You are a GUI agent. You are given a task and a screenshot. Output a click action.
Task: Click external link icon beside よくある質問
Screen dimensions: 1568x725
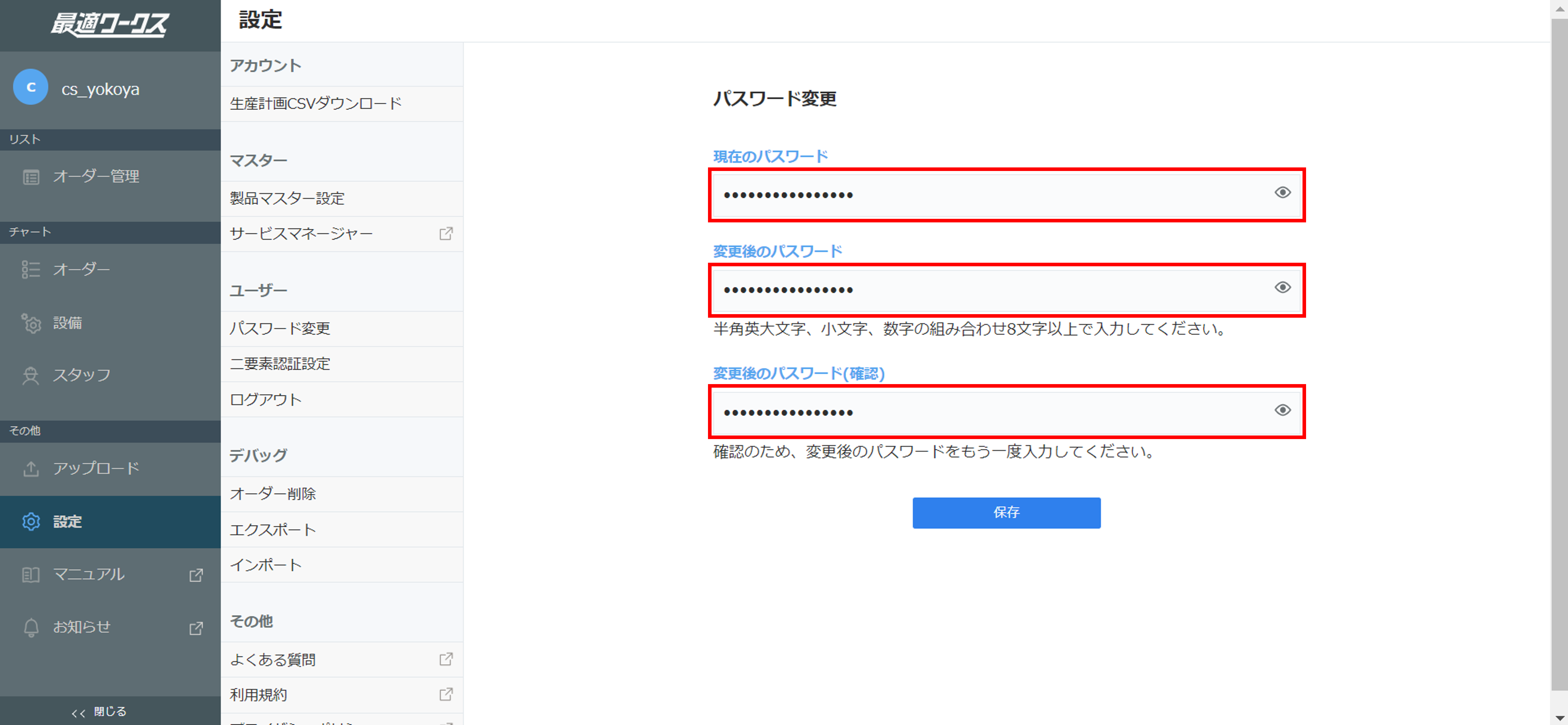tap(446, 659)
